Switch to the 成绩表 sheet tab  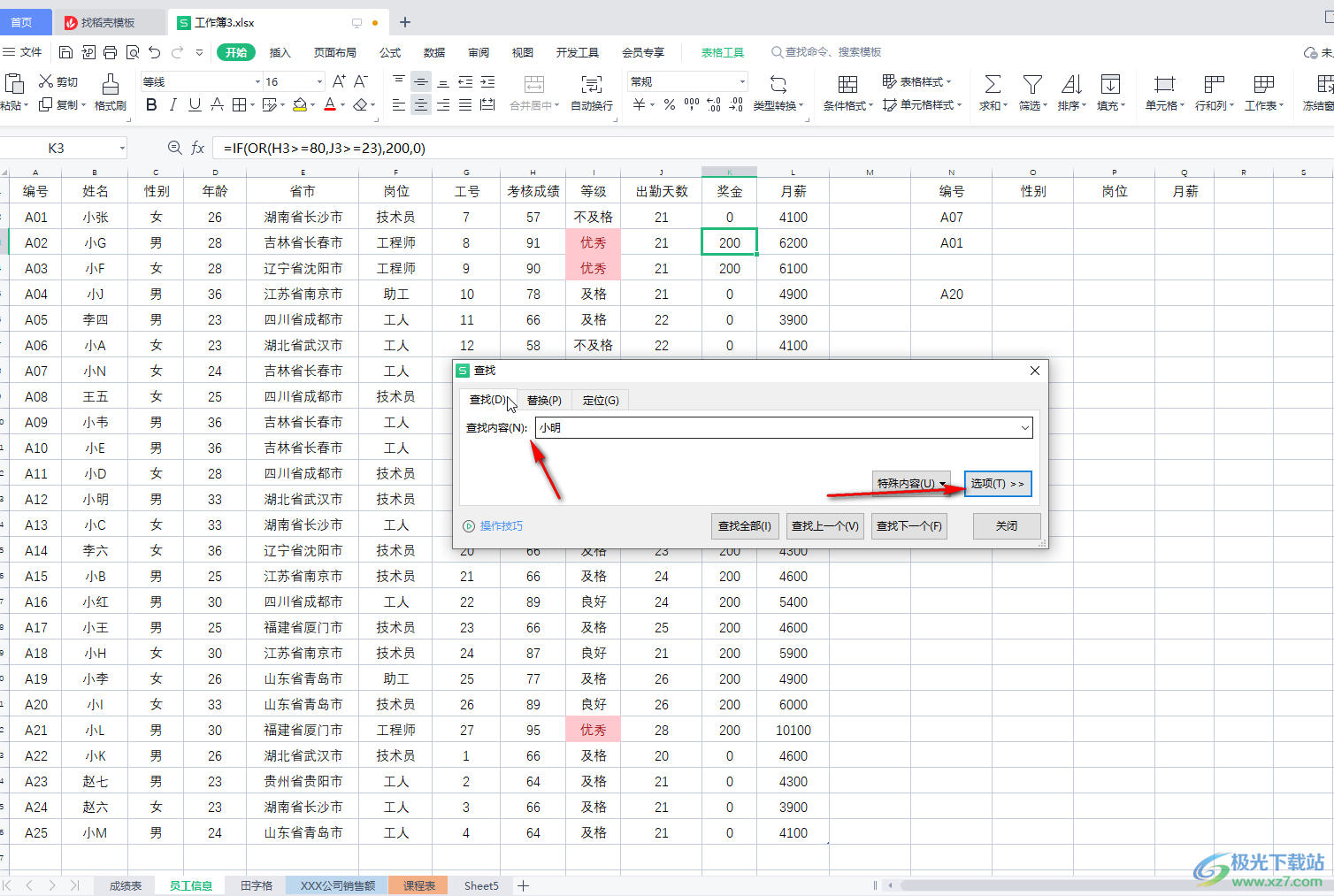[125, 885]
